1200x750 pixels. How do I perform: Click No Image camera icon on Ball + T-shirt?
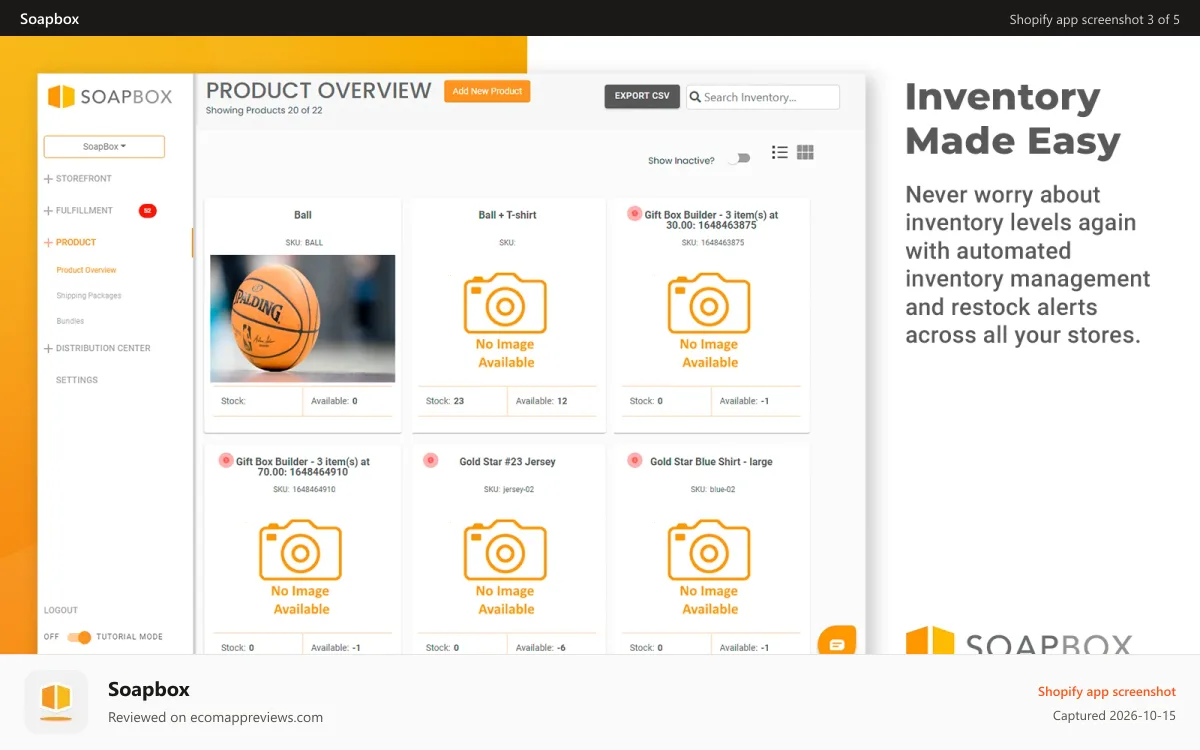(x=506, y=303)
